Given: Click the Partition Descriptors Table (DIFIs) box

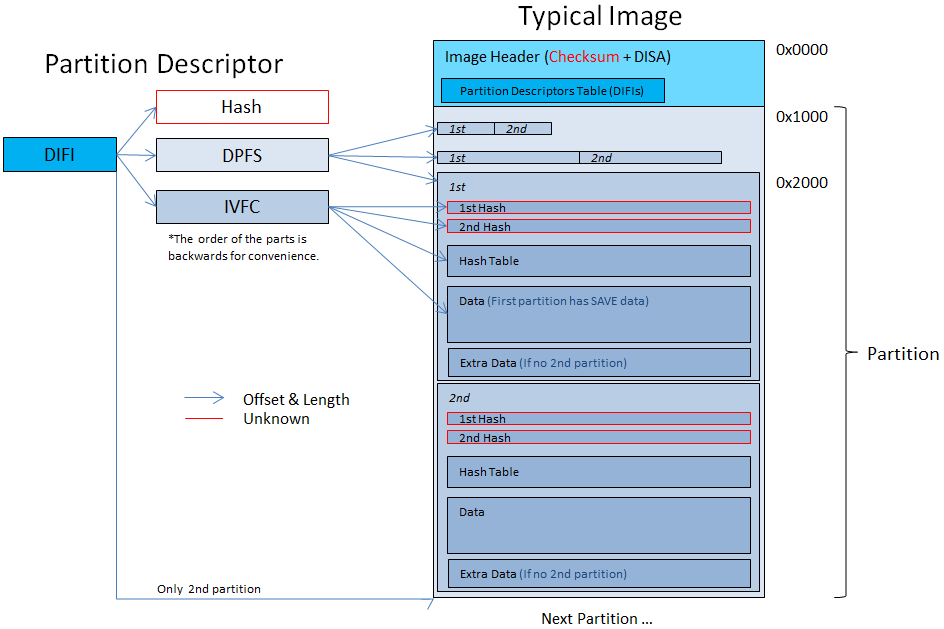Looking at the screenshot, I should point(552,91).
